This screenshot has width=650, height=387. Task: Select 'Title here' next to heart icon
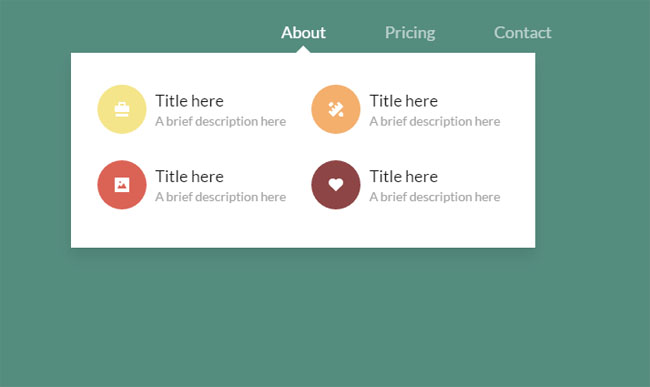tap(404, 177)
